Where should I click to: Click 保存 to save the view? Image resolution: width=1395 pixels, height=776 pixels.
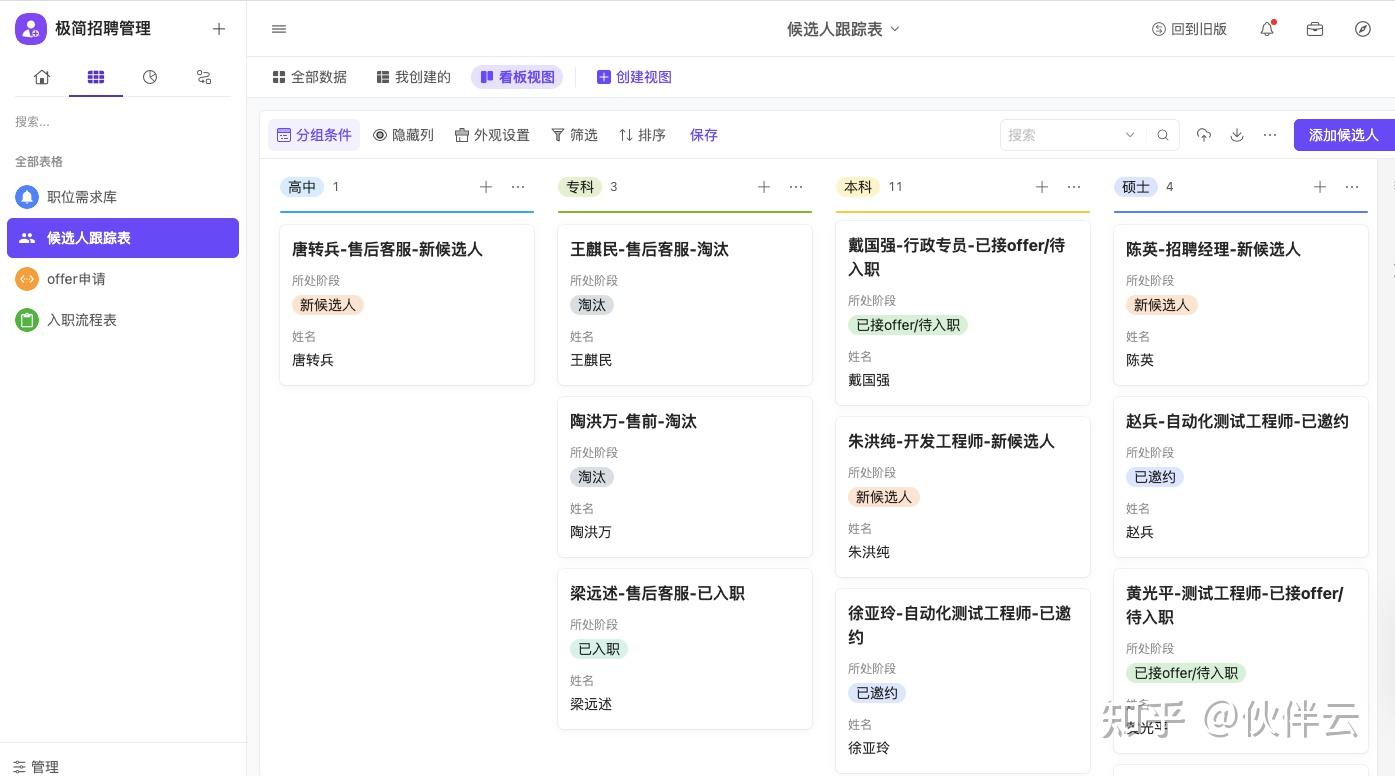704,135
